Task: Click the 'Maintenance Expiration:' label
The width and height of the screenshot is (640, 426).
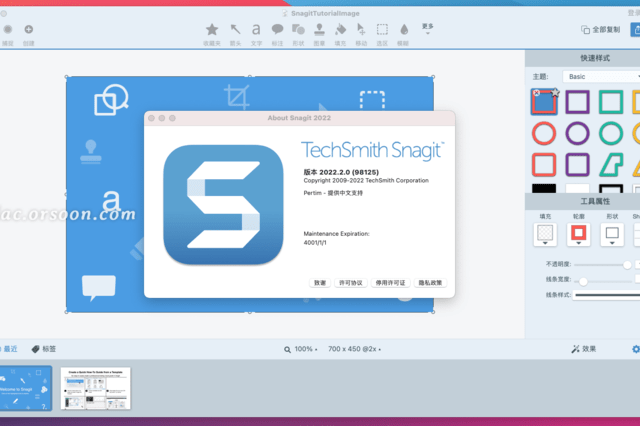Action: pos(336,234)
